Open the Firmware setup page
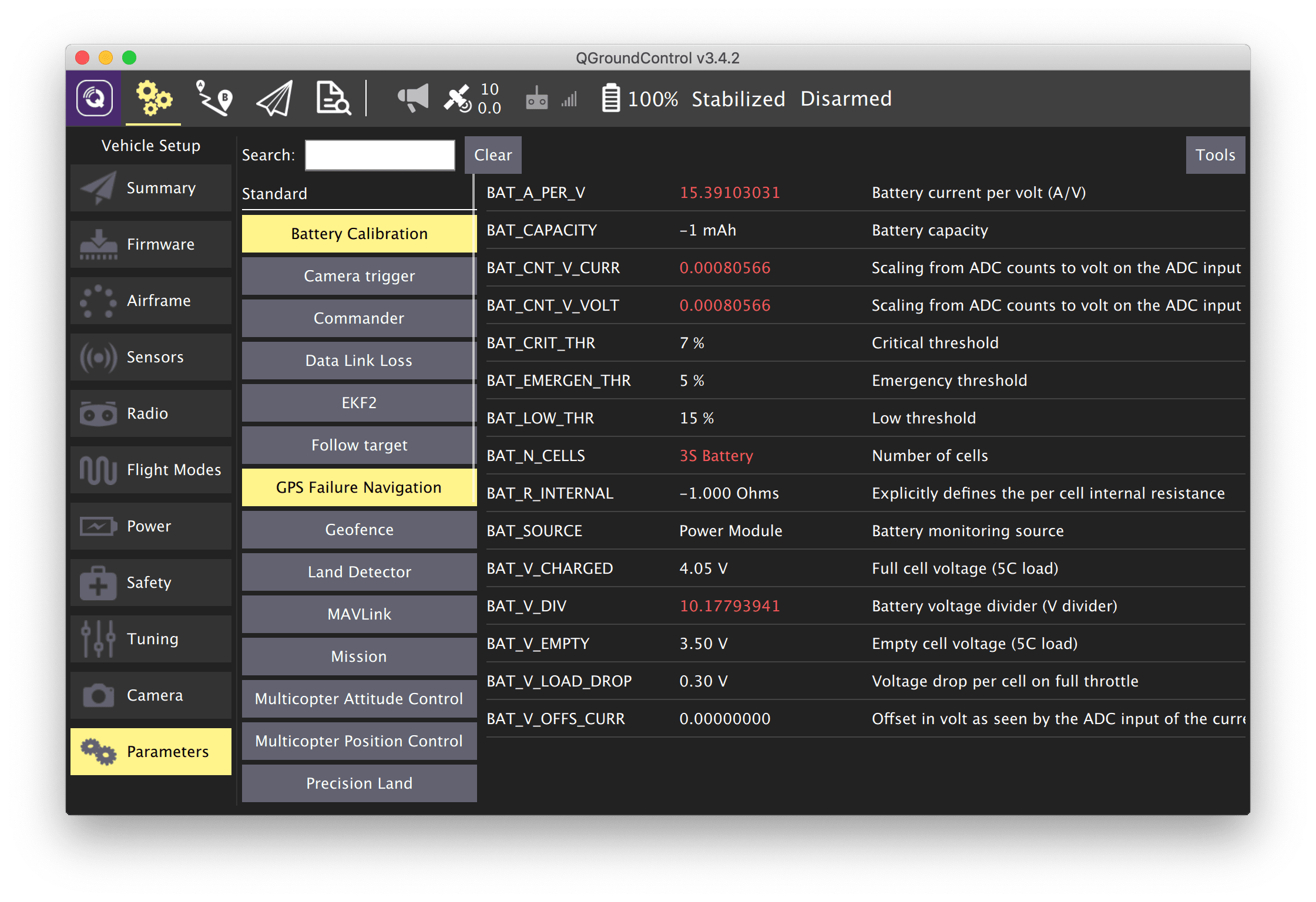This screenshot has width=1316, height=902. tap(151, 244)
